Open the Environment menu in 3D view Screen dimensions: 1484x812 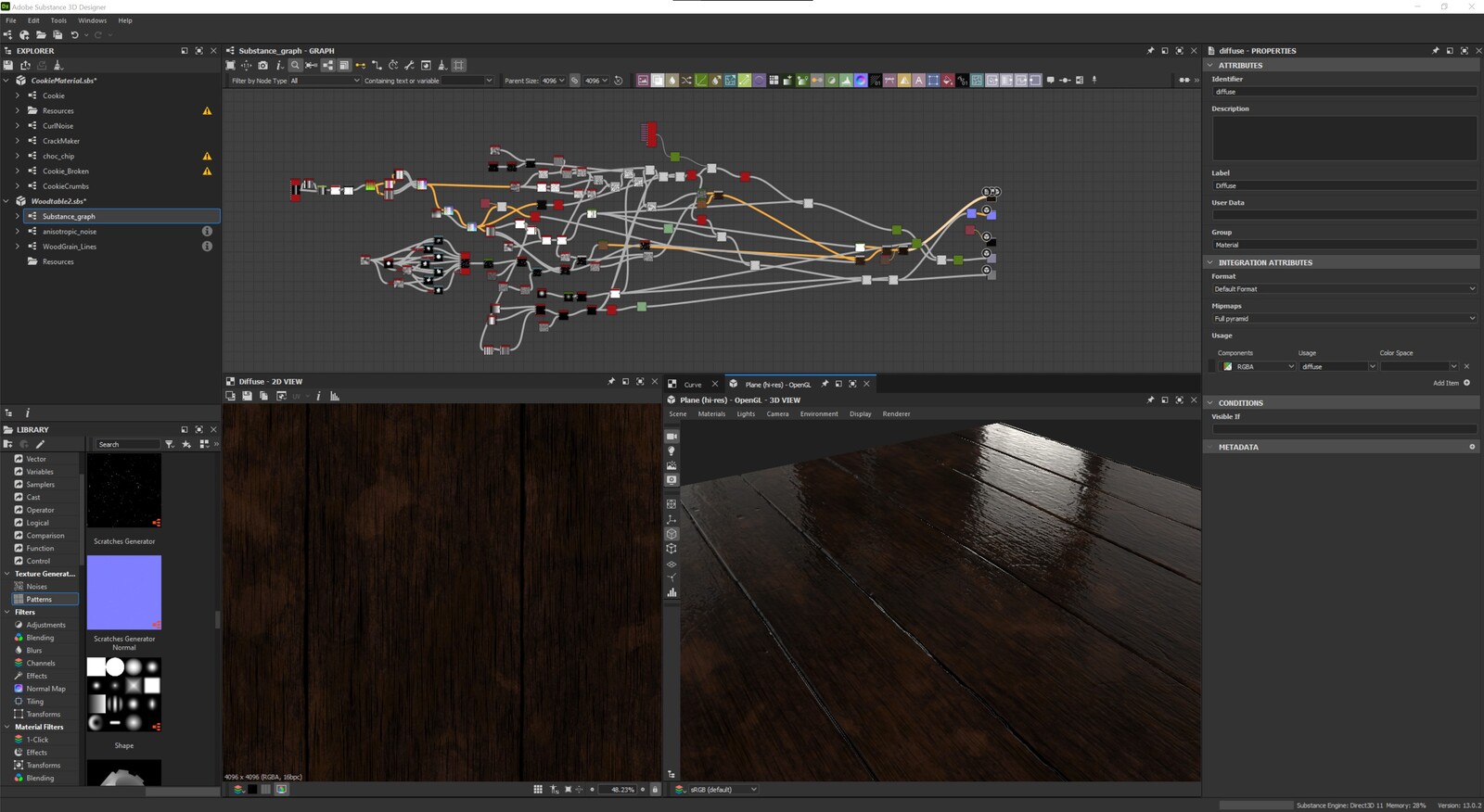click(819, 414)
